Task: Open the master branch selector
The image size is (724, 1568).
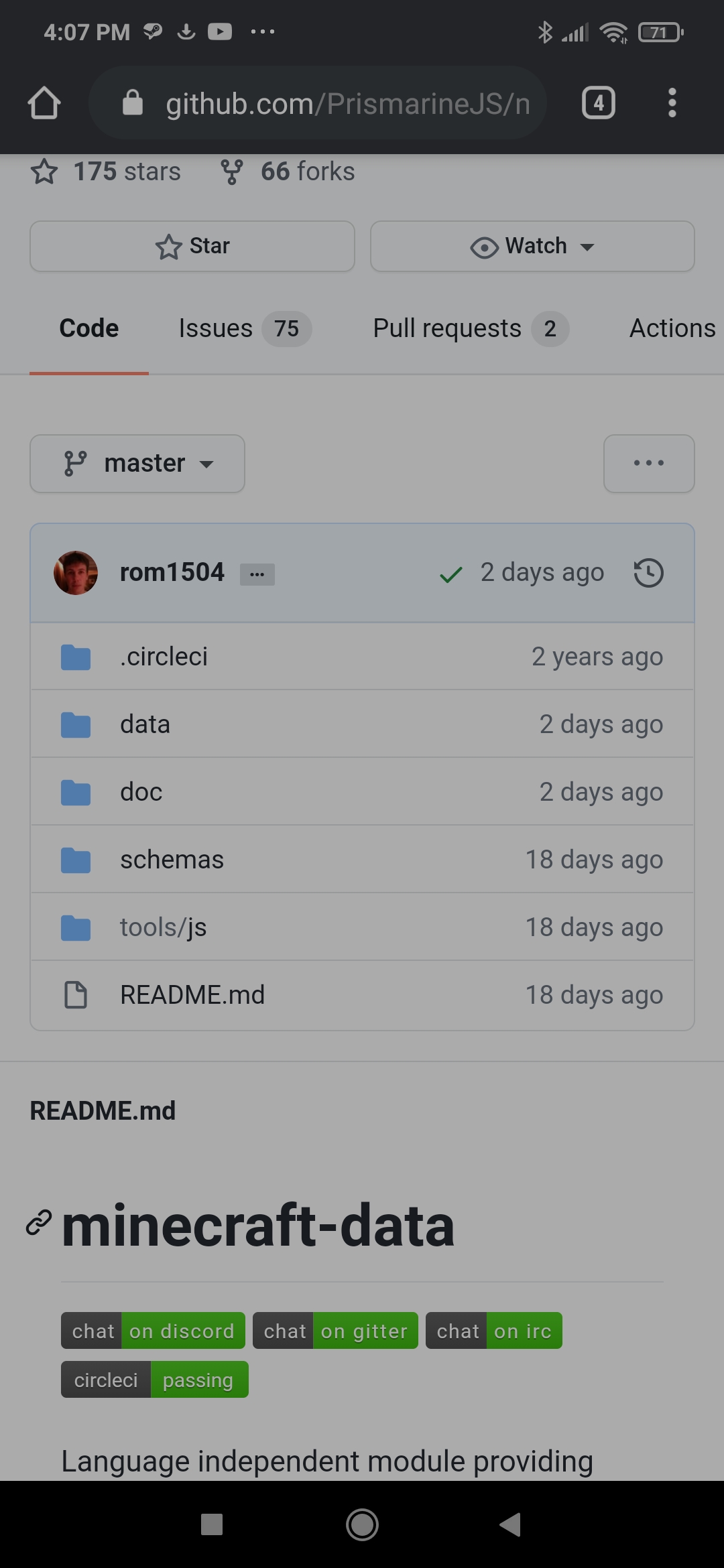Action: pyautogui.click(x=137, y=463)
